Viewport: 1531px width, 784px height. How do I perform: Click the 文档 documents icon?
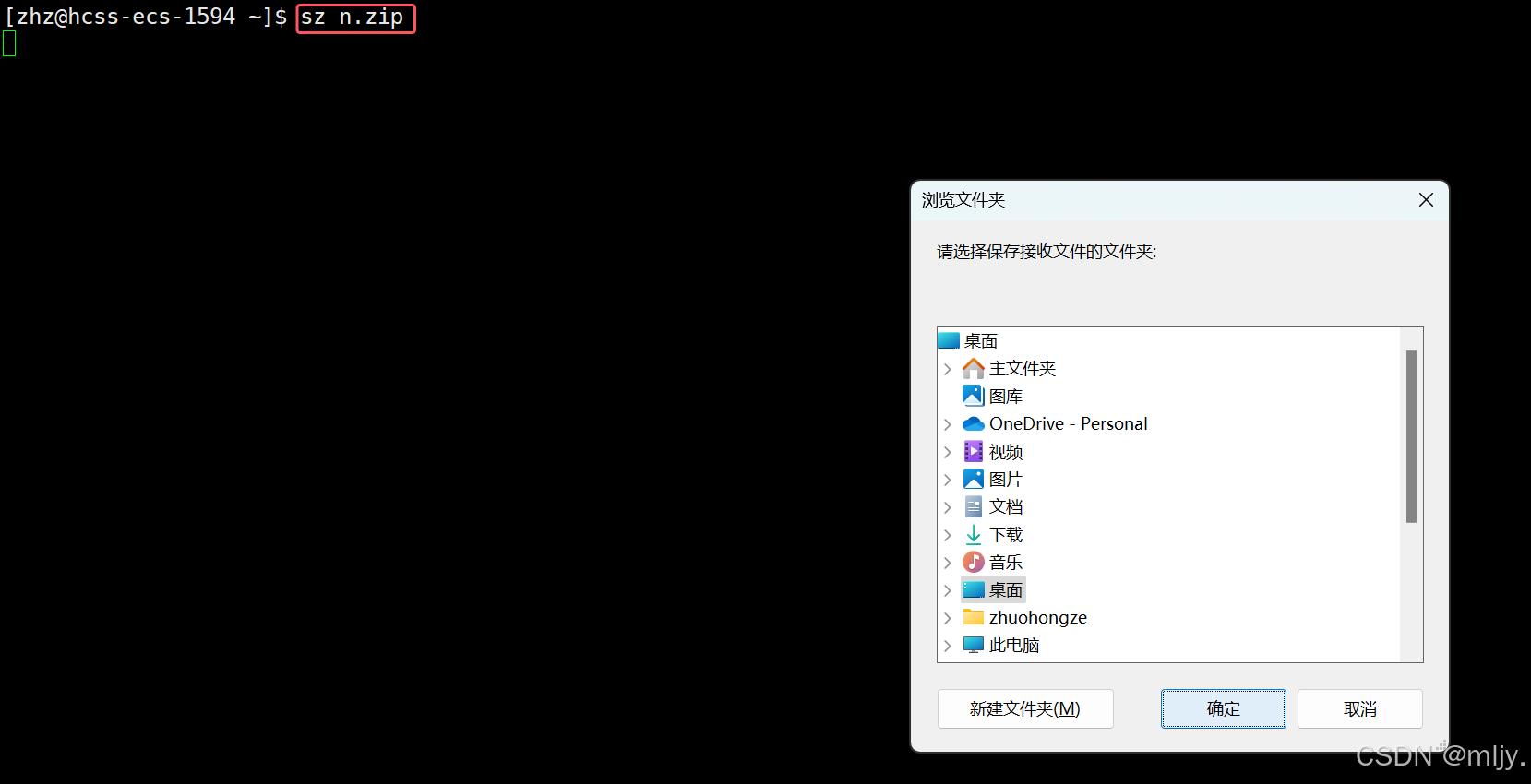click(x=974, y=506)
